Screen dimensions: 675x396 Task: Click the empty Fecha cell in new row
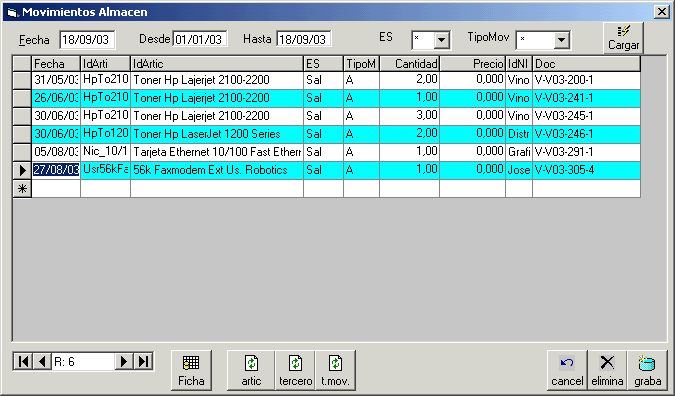click(x=56, y=189)
